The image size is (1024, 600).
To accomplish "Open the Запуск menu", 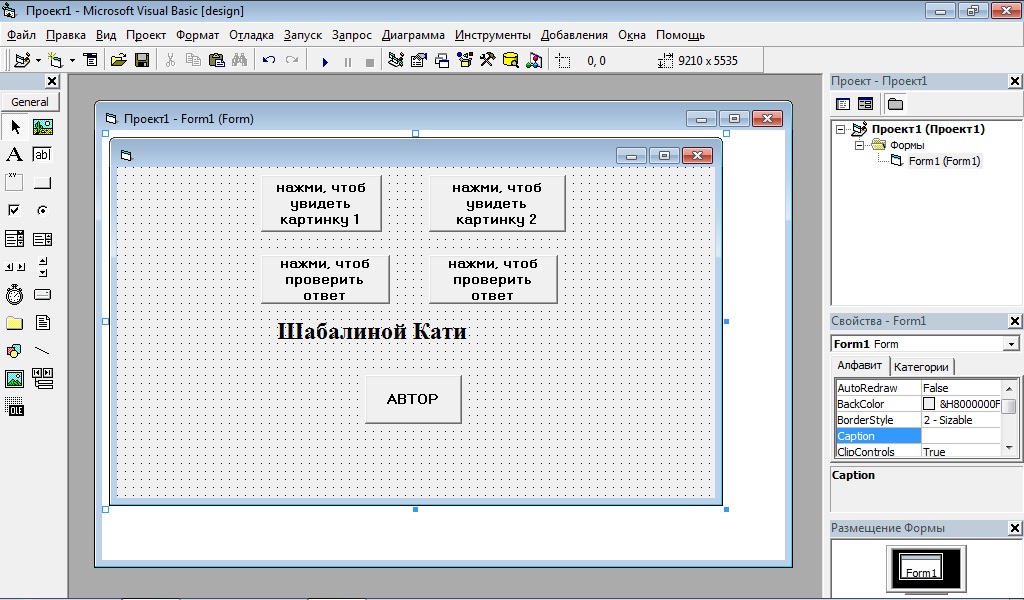I will tap(302, 34).
